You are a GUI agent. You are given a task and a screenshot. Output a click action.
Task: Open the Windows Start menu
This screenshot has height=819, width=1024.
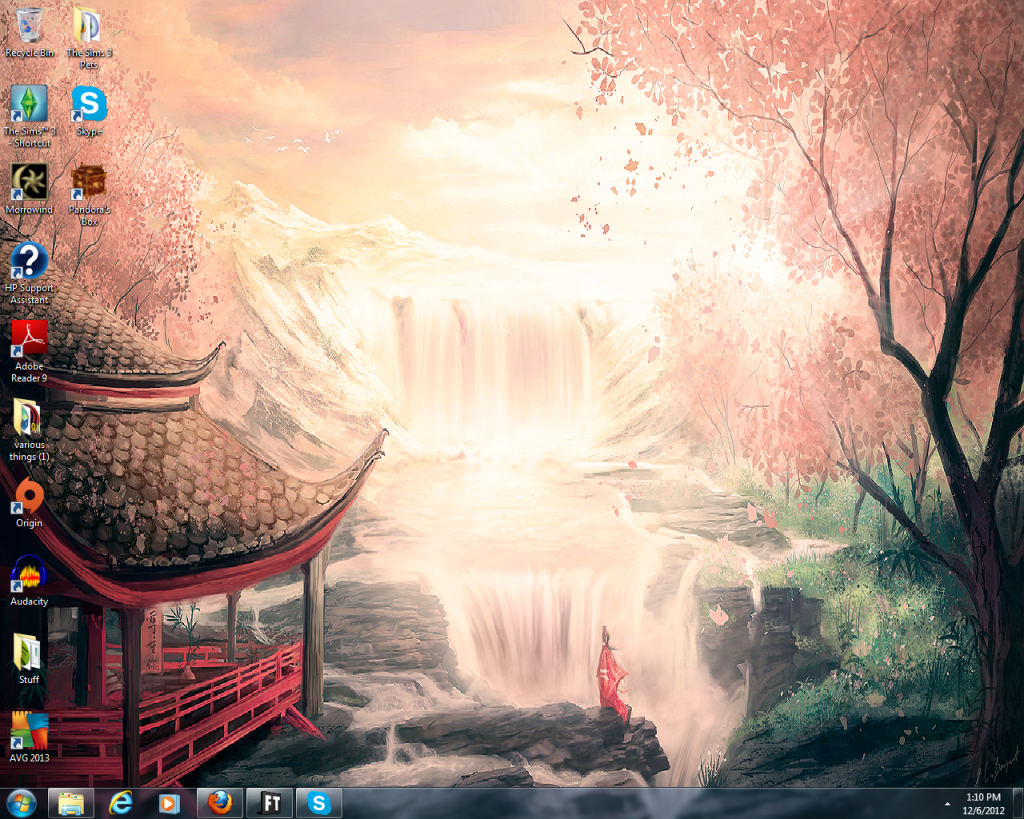point(21,802)
